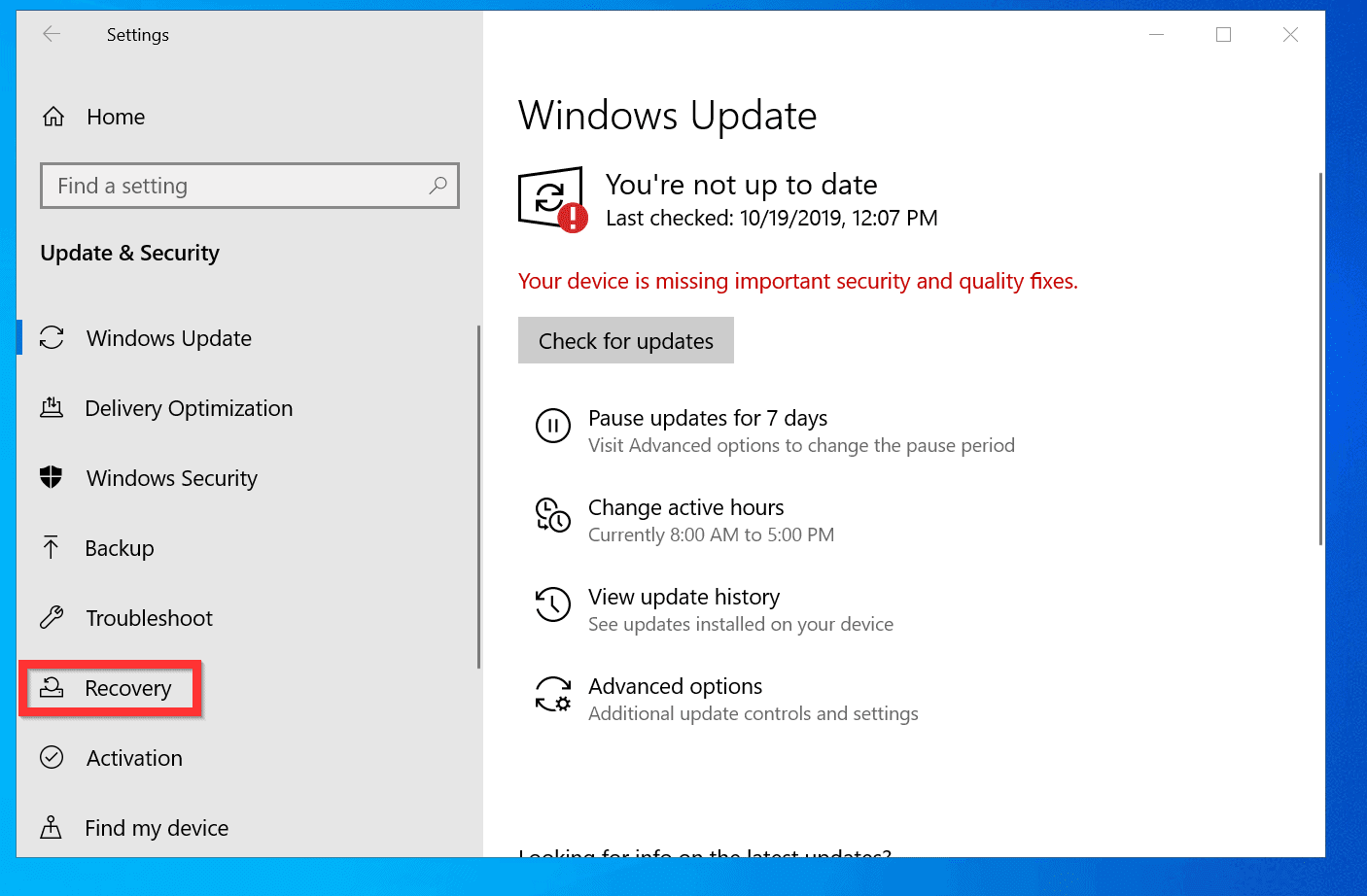Click the Check for updates button
1367x896 pixels.
tap(625, 340)
